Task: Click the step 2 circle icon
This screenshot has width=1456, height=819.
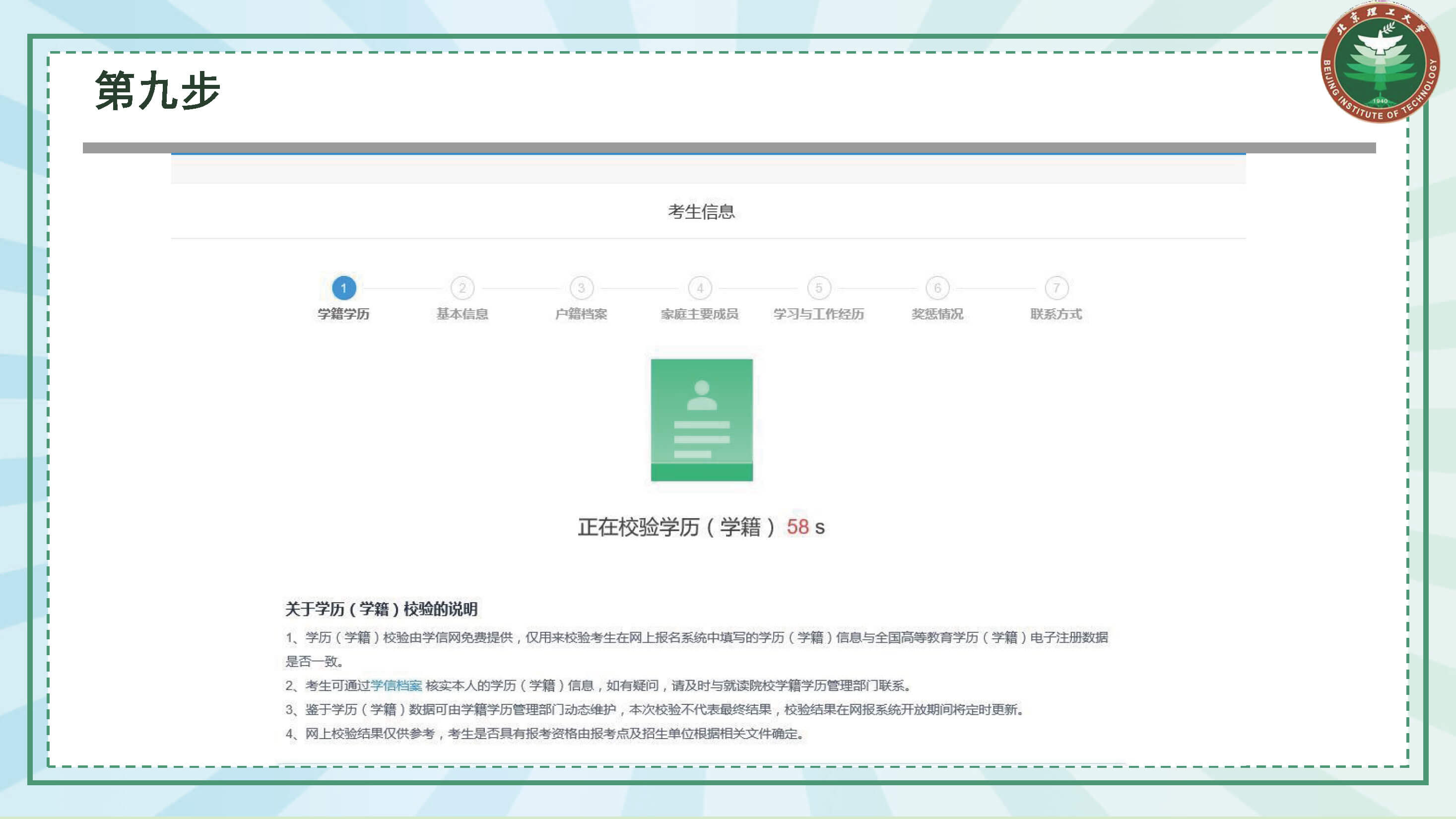Action: [x=463, y=288]
